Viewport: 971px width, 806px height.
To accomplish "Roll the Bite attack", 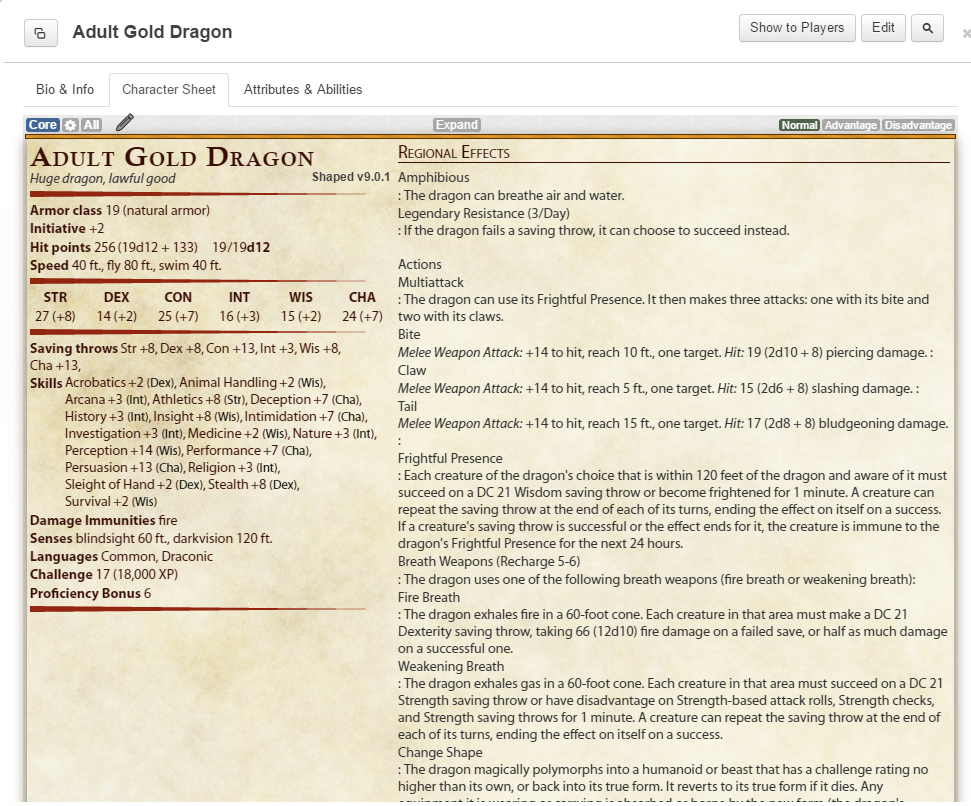I will (409, 334).
